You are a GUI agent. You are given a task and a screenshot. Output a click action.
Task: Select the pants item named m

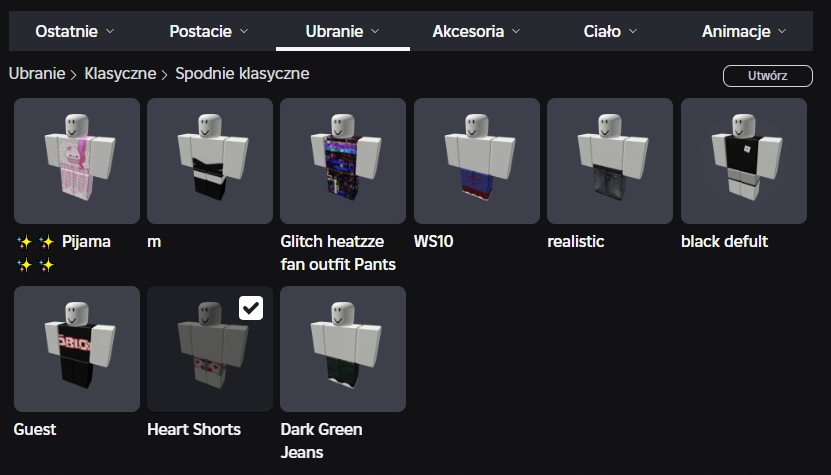coord(210,161)
